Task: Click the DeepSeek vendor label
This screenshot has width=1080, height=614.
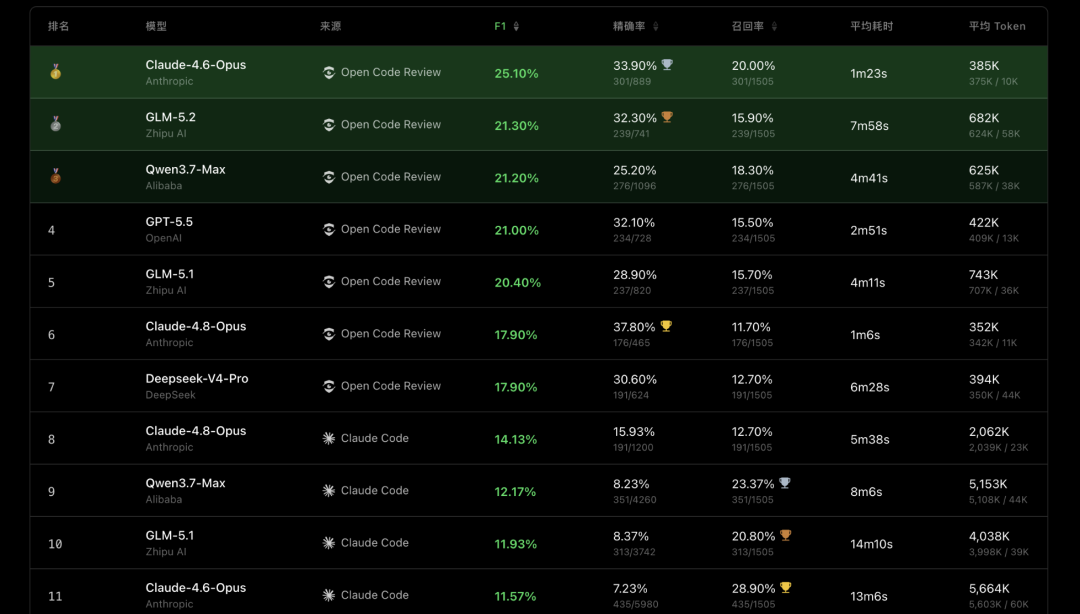Action: tap(170, 395)
